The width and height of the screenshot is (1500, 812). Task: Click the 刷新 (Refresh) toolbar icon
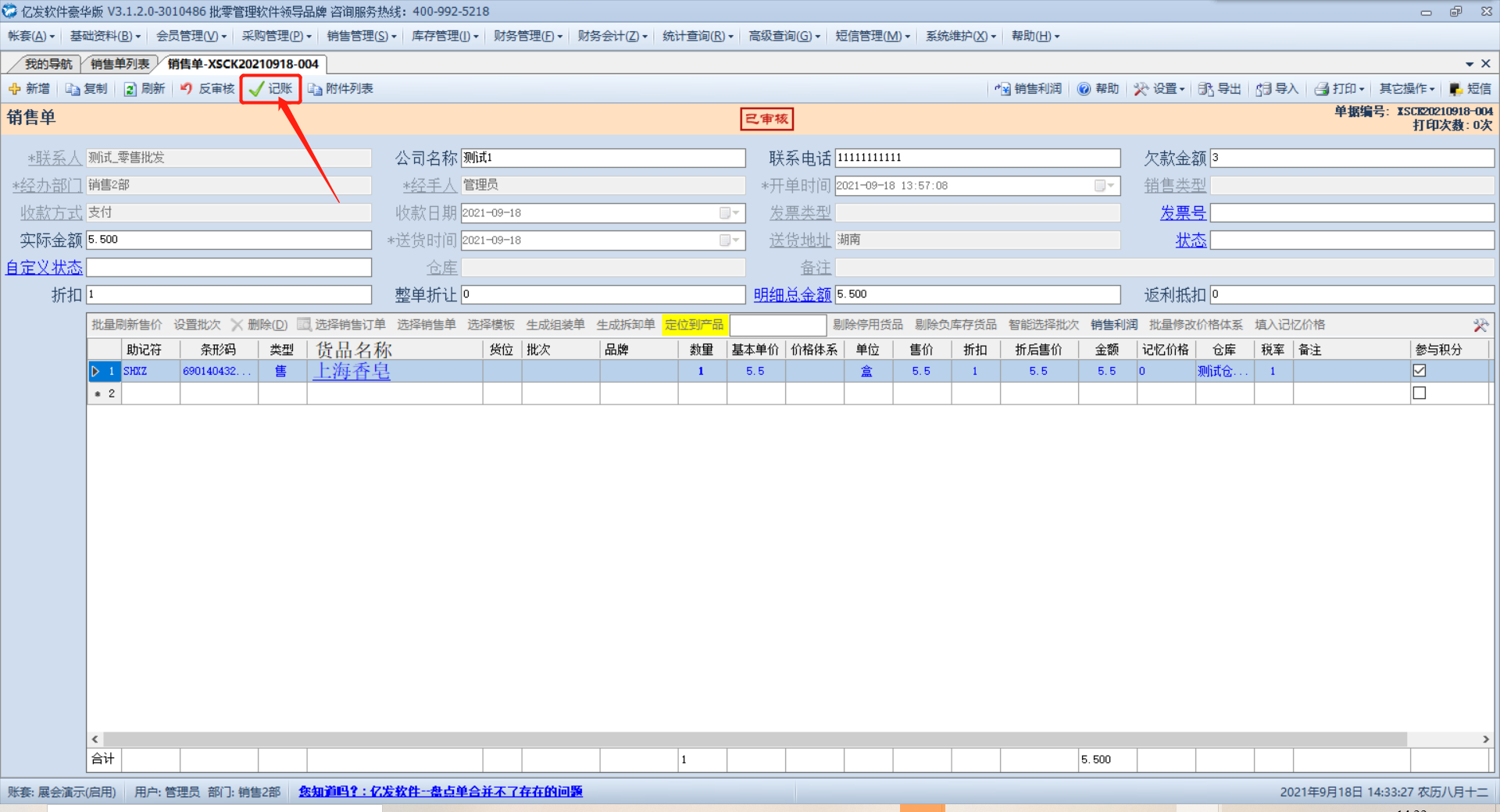[130, 89]
